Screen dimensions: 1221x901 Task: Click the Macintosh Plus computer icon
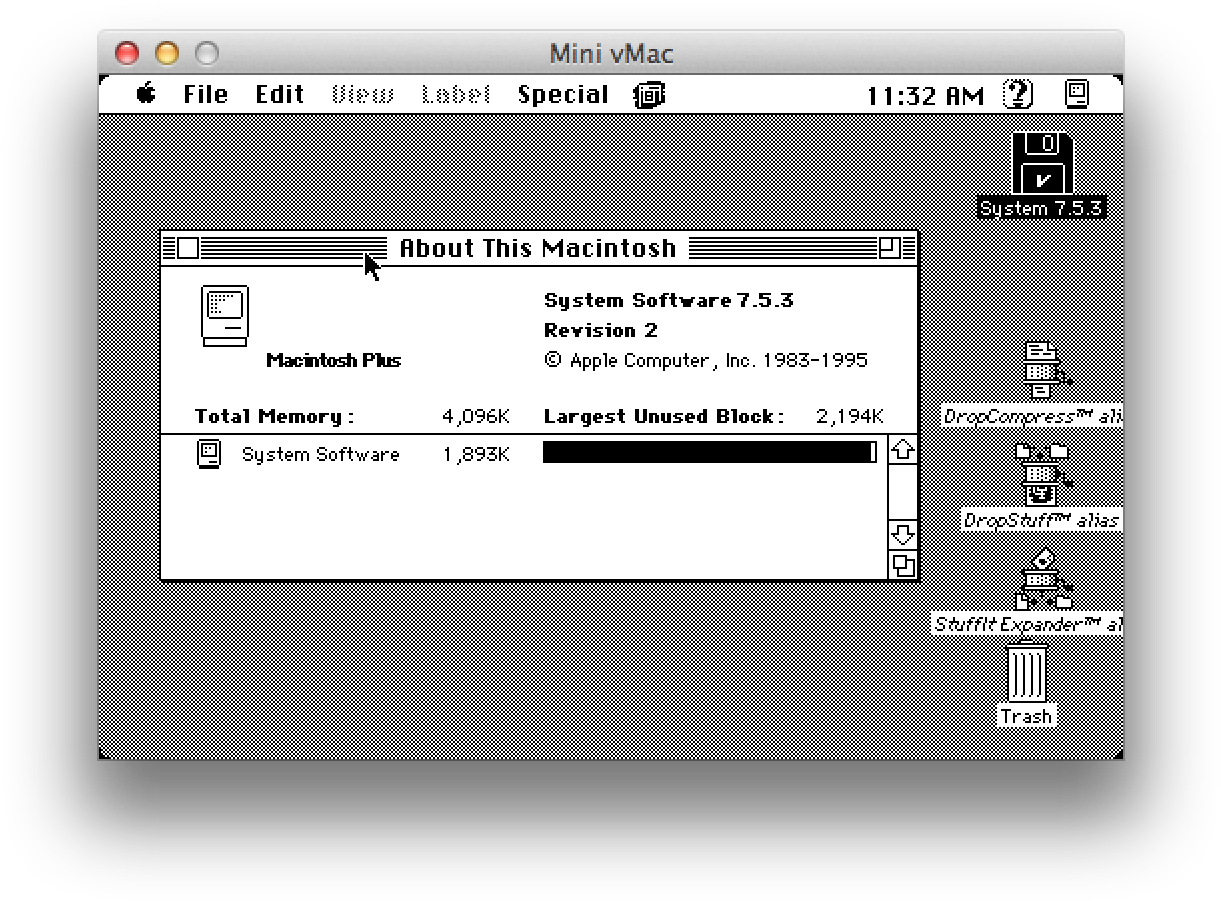pos(225,316)
